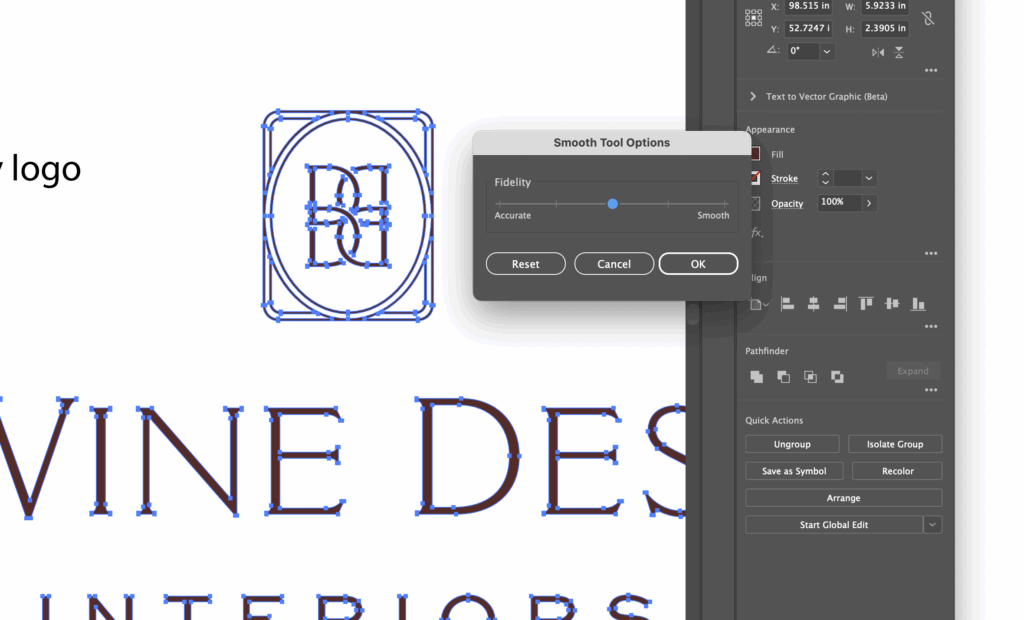Click the Y position input field
This screenshot has height=620, width=1024.
pos(808,28)
